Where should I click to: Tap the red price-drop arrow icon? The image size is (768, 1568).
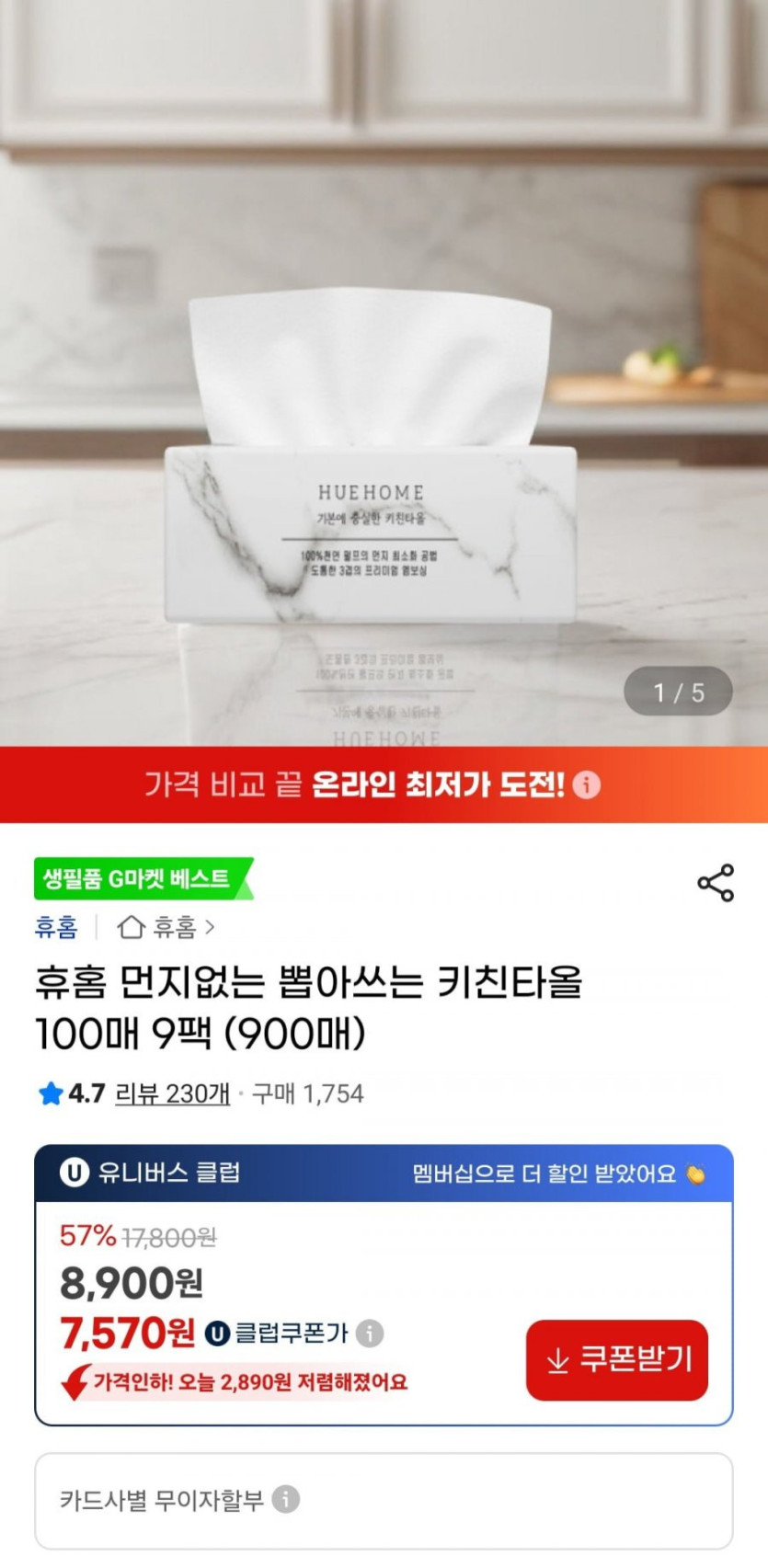tap(75, 1382)
